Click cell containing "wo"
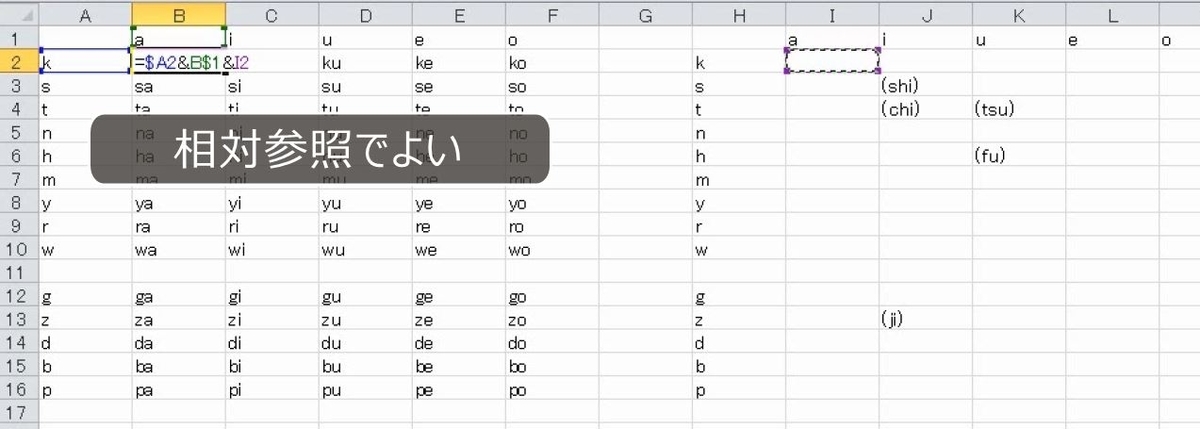The height and width of the screenshot is (429, 1200). point(552,250)
